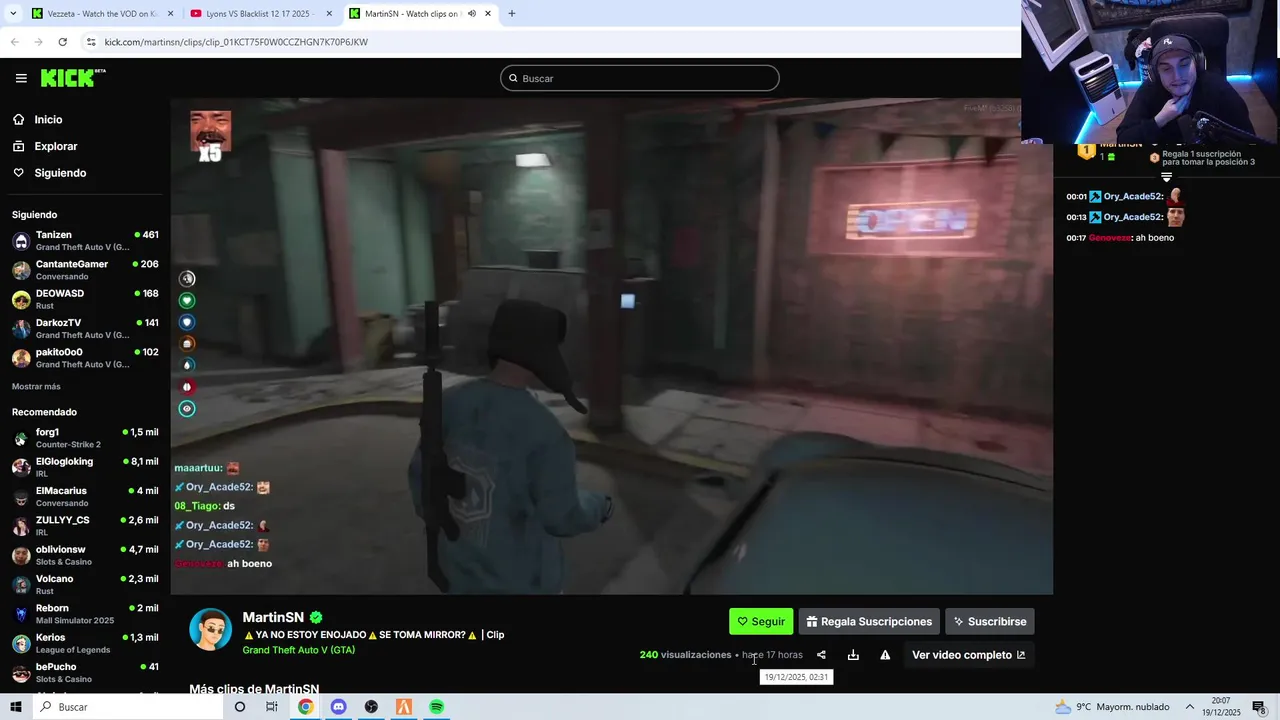The image size is (1280, 720).
Task: Click the Kick logo
Action: click(x=73, y=78)
